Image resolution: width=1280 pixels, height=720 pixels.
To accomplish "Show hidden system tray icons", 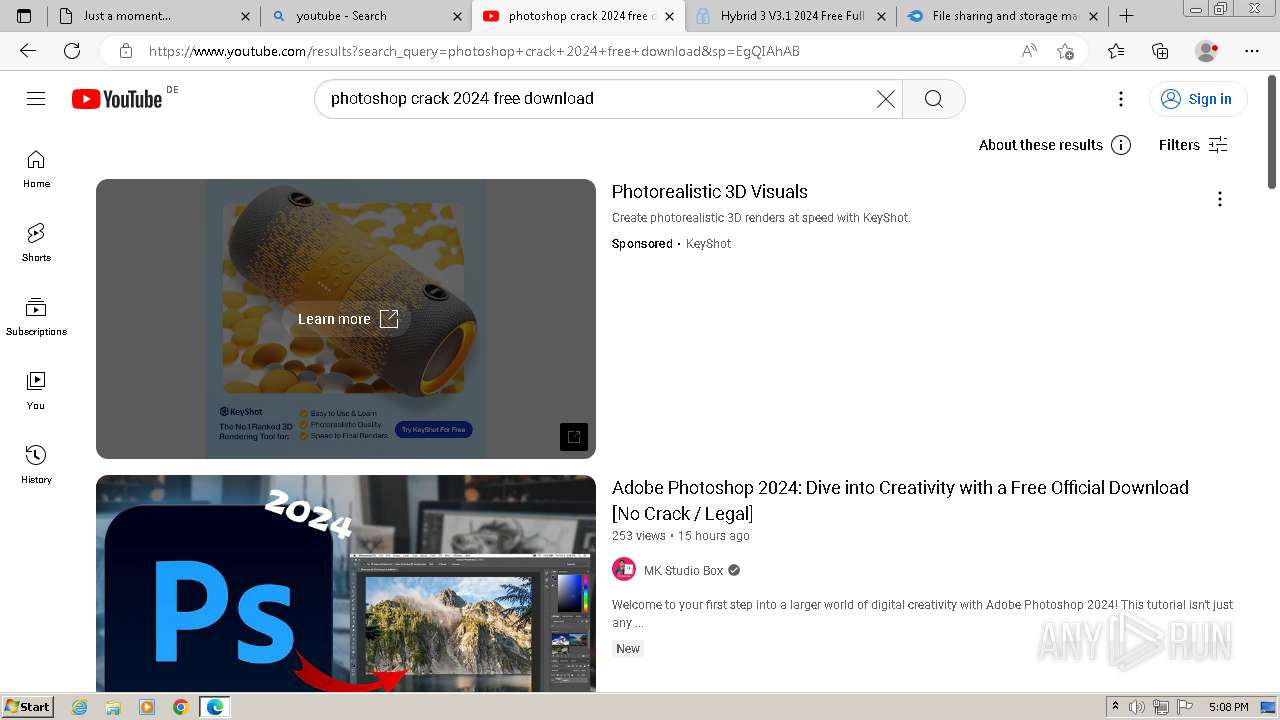I will [x=1115, y=707].
